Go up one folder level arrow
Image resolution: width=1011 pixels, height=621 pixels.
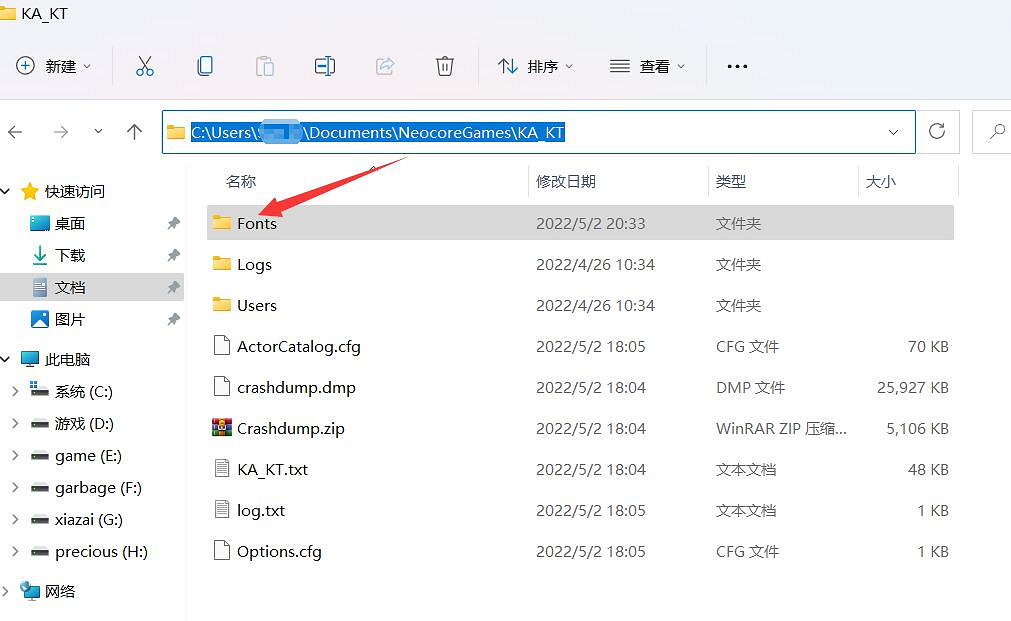pyautogui.click(x=135, y=132)
